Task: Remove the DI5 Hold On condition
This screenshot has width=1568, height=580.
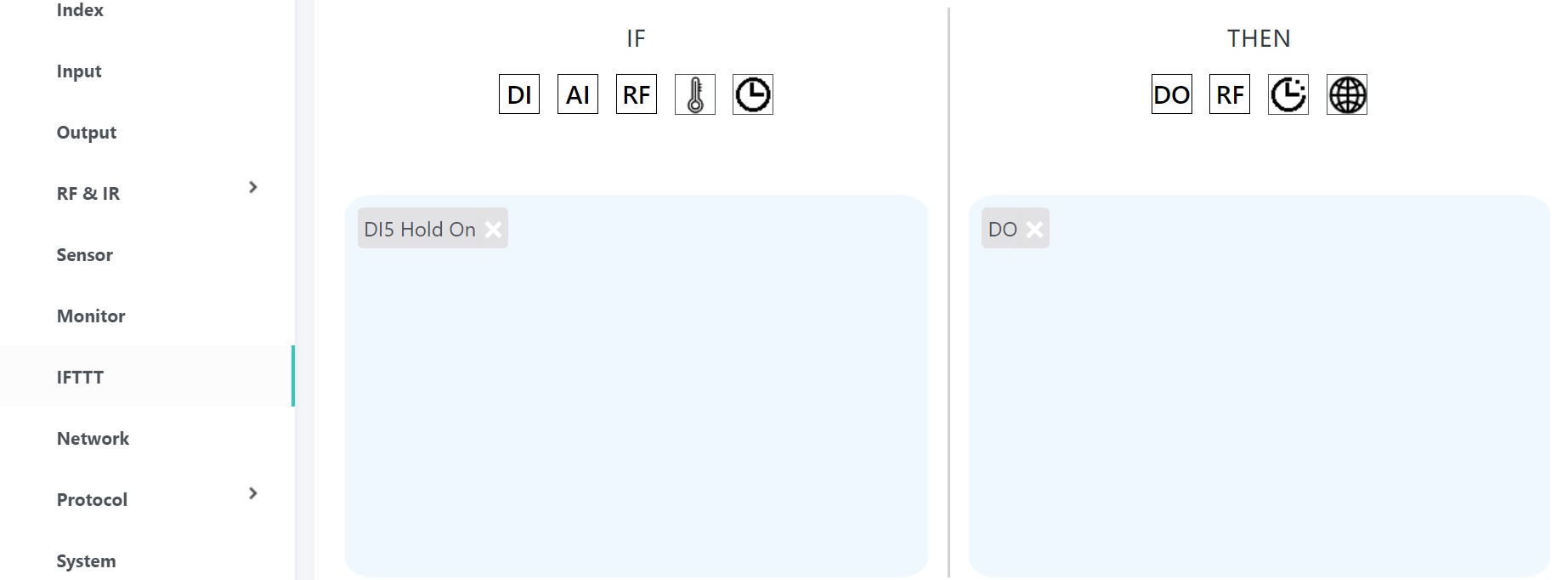Action: pos(493,230)
